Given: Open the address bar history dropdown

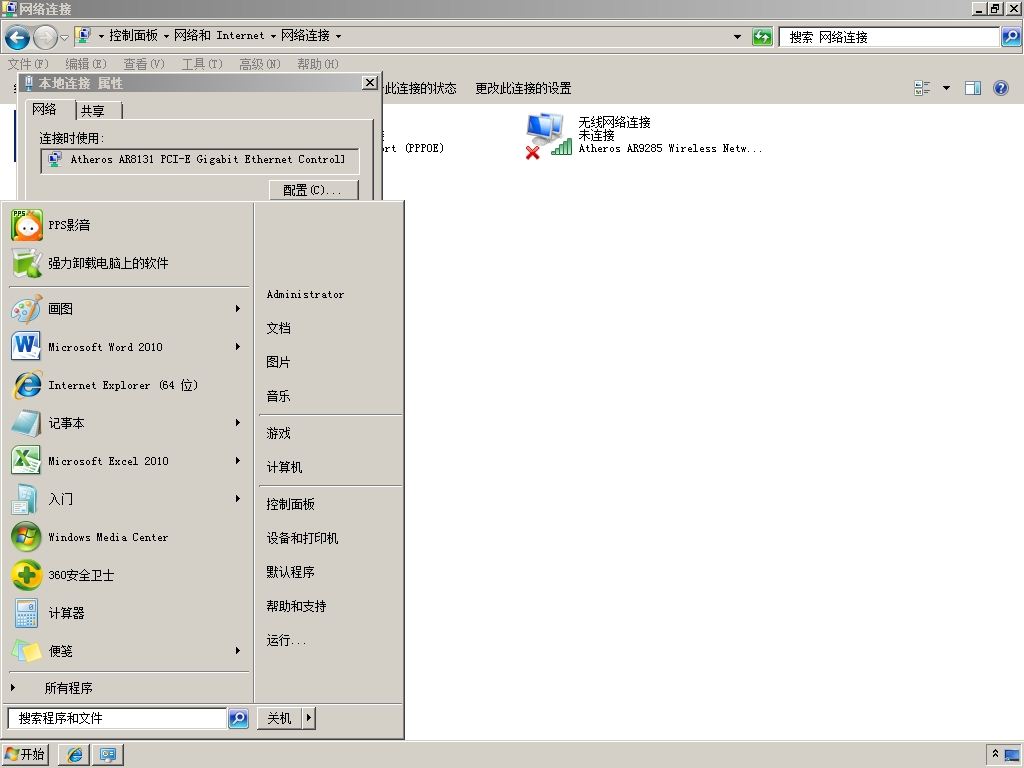Looking at the screenshot, I should [x=737, y=37].
